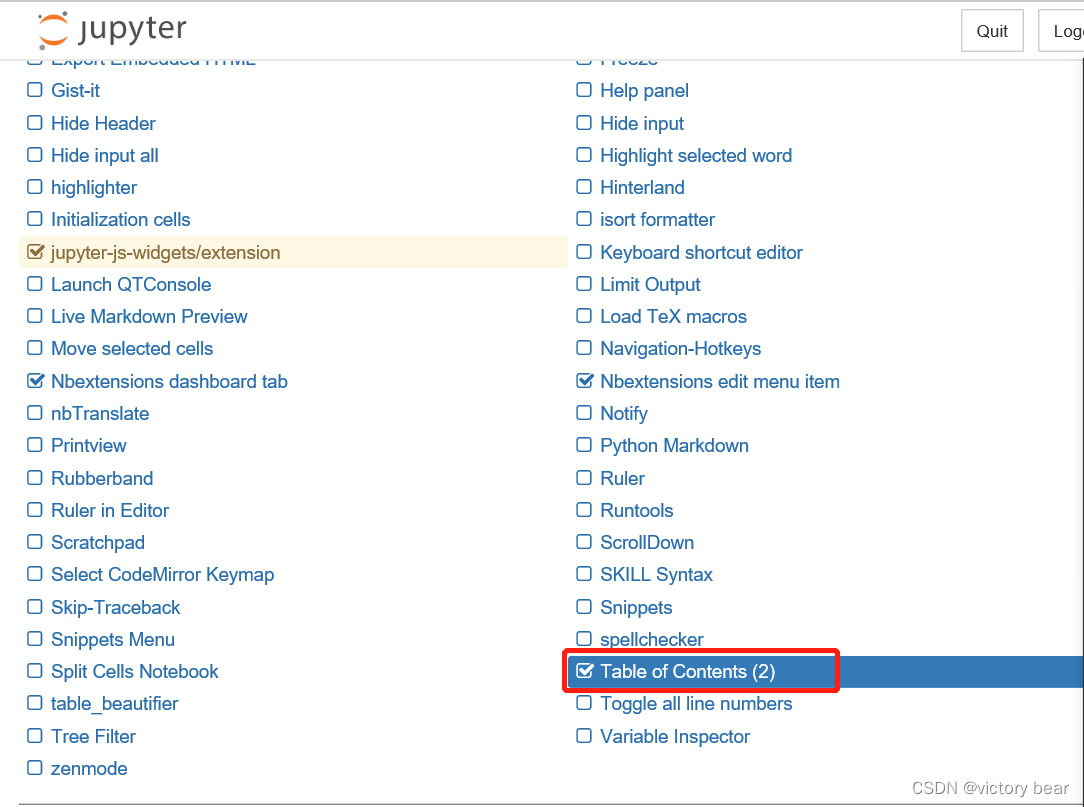
Task: Toggle the Nbextensions dashboard tab checkbox
Action: (35, 381)
